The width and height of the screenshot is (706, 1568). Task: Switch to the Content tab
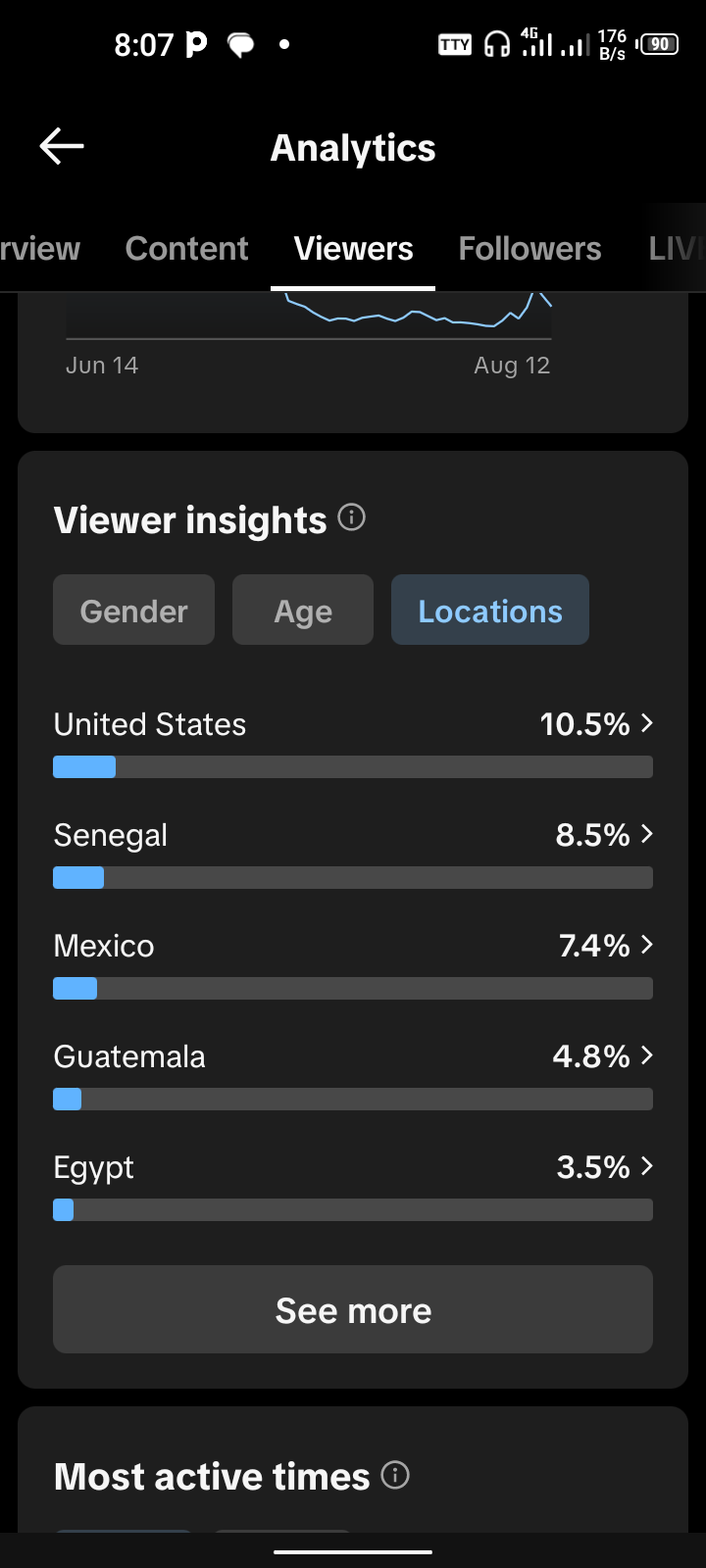click(x=186, y=249)
